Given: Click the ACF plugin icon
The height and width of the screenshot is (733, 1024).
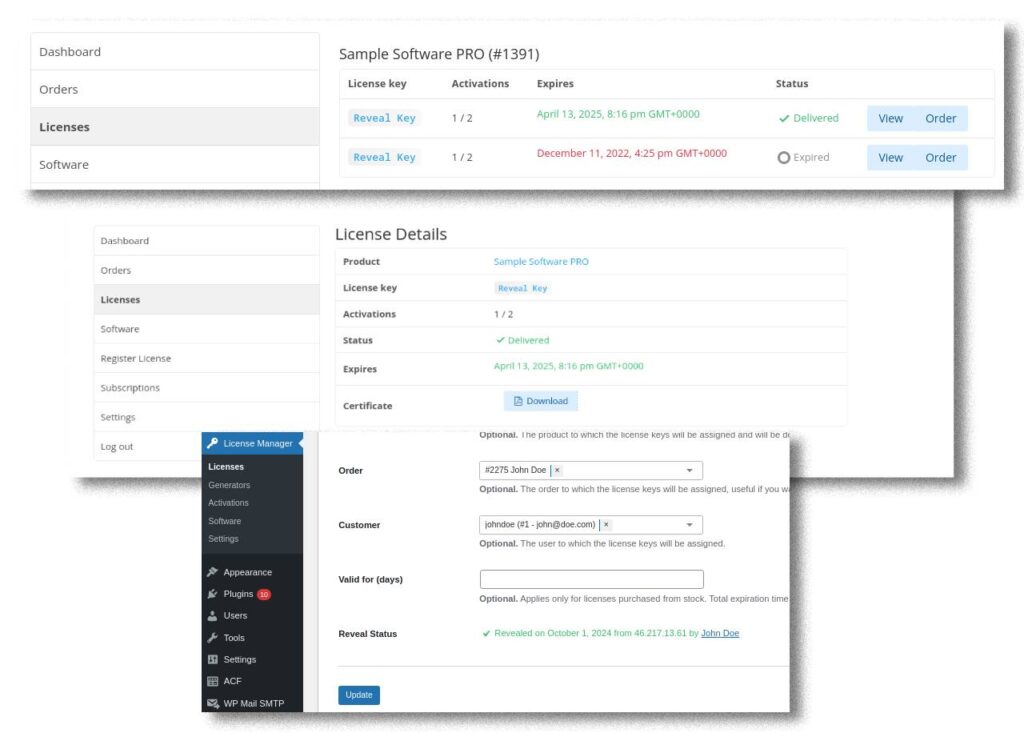Looking at the screenshot, I should click(214, 682).
